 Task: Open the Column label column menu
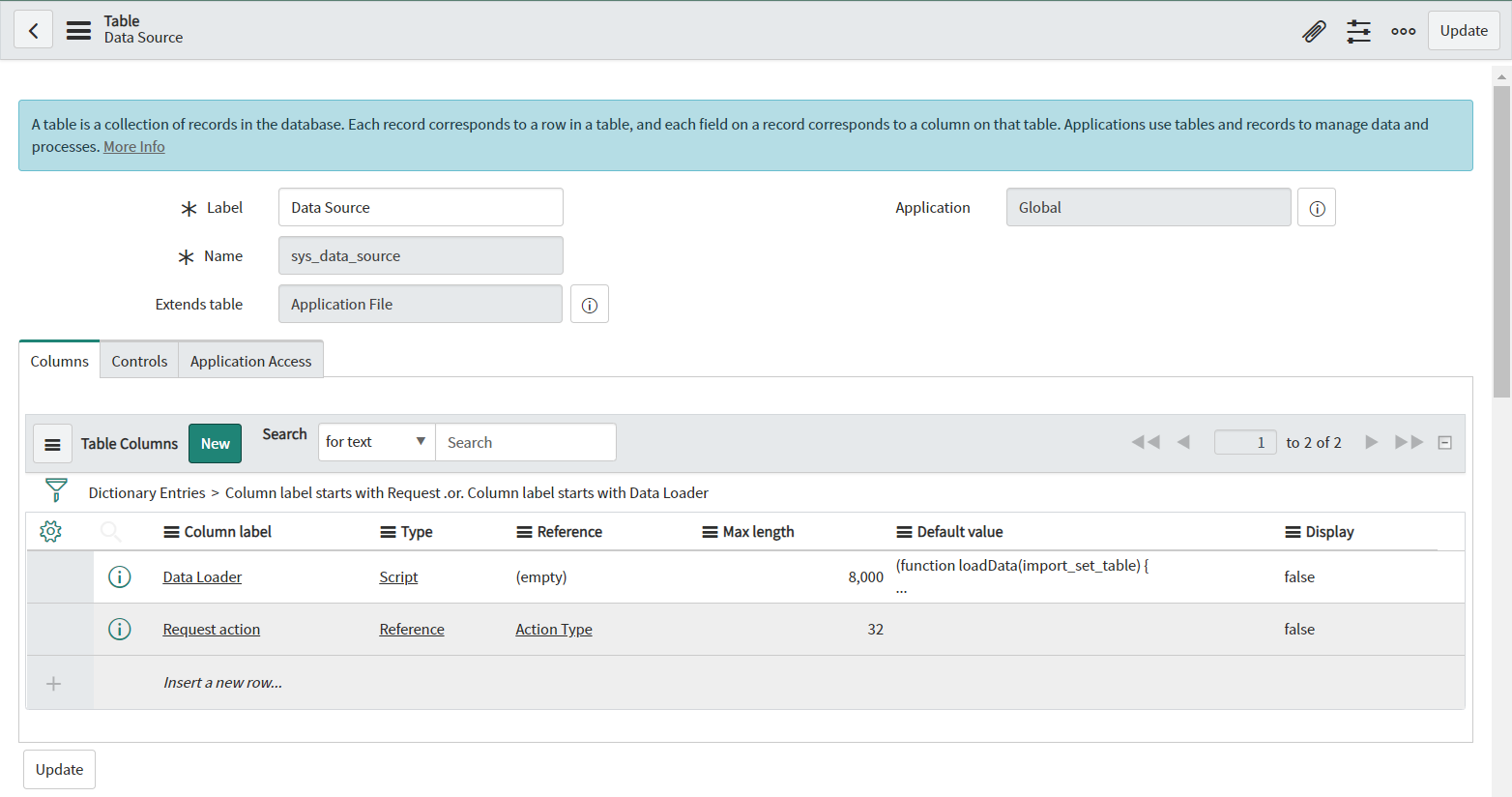[171, 532]
